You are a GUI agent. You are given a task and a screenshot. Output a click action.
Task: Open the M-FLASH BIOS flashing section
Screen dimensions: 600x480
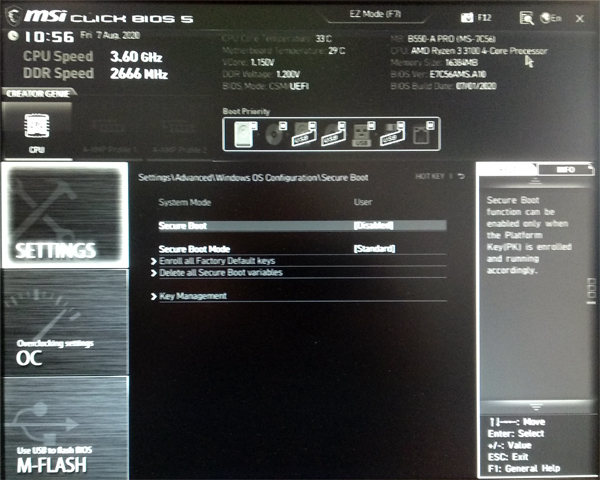pyautogui.click(x=65, y=428)
